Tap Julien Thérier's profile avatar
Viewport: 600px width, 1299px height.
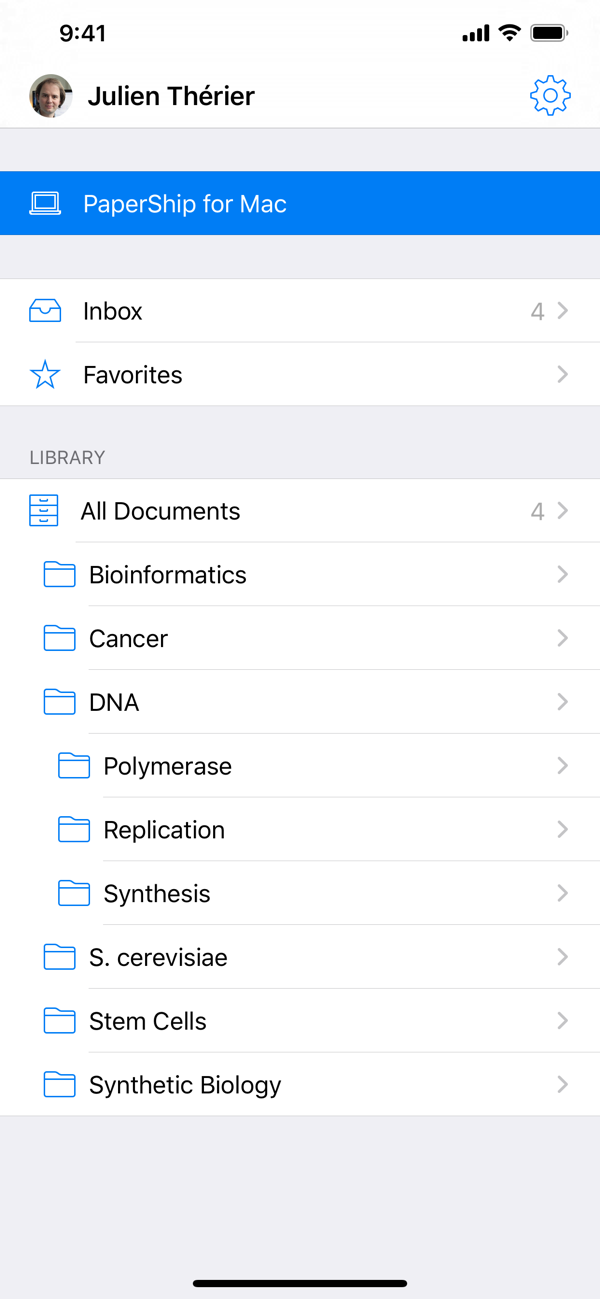pos(51,96)
